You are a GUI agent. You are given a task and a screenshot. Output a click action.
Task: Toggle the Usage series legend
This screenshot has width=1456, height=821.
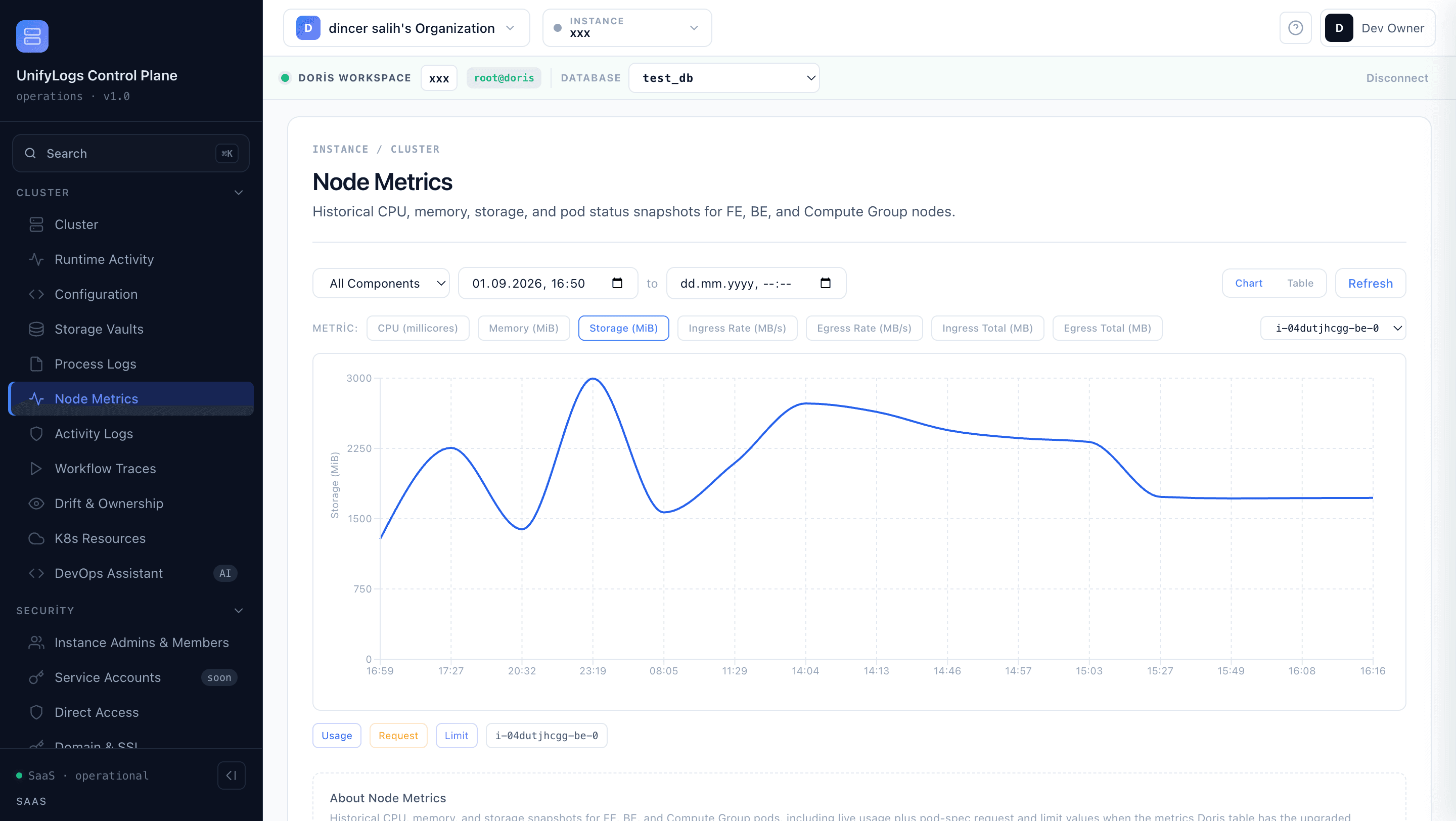(337, 736)
